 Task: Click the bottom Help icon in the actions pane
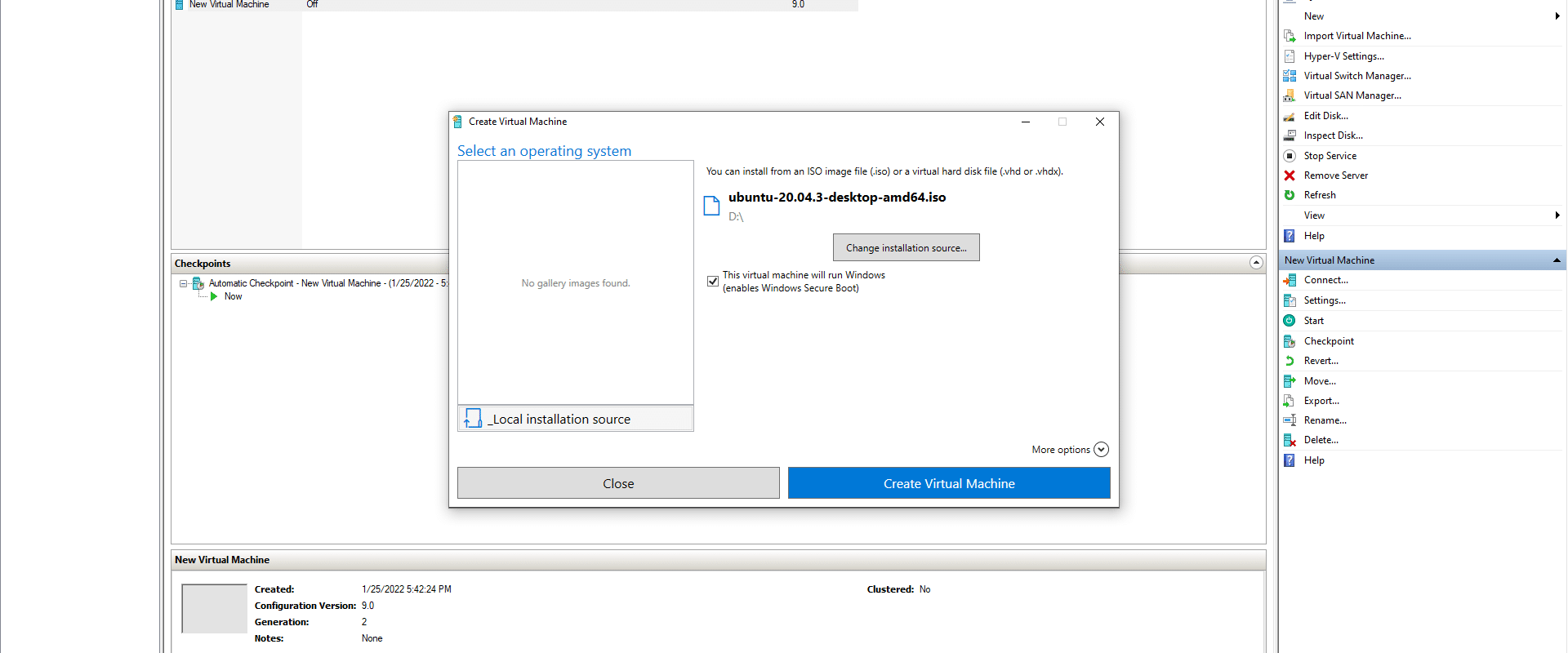tap(1290, 460)
